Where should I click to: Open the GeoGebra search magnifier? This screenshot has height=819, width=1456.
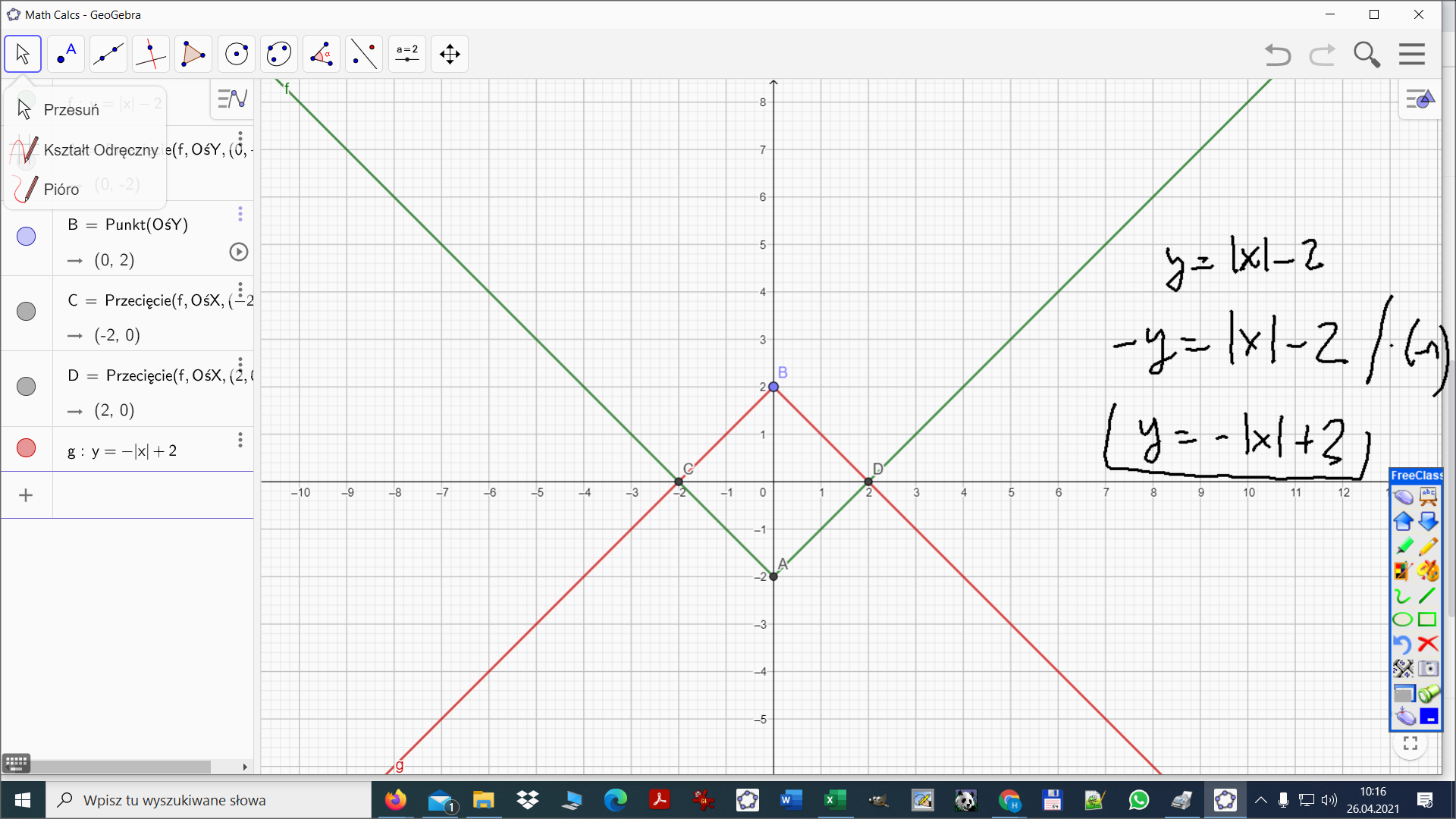coord(1367,55)
